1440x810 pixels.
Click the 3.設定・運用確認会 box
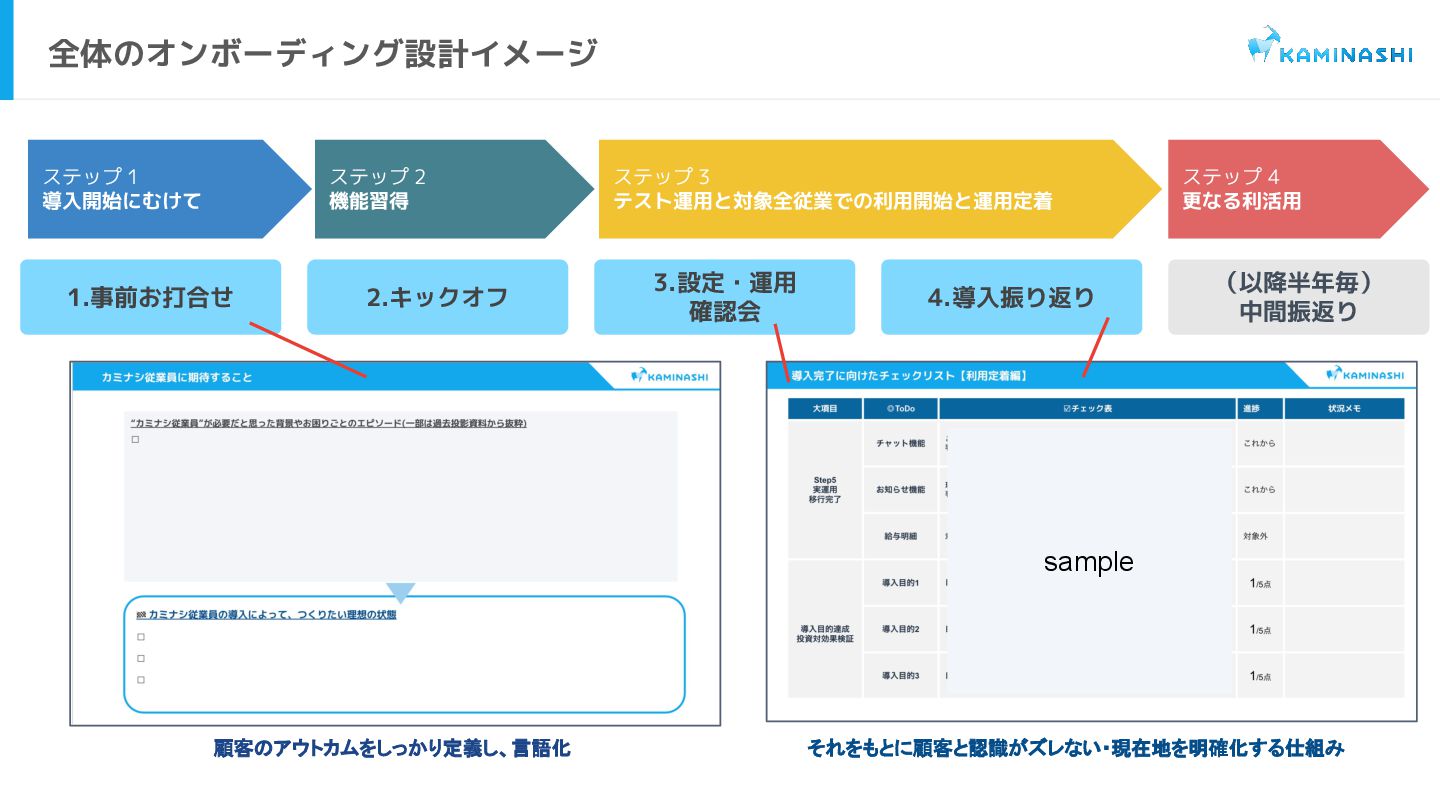(724, 297)
